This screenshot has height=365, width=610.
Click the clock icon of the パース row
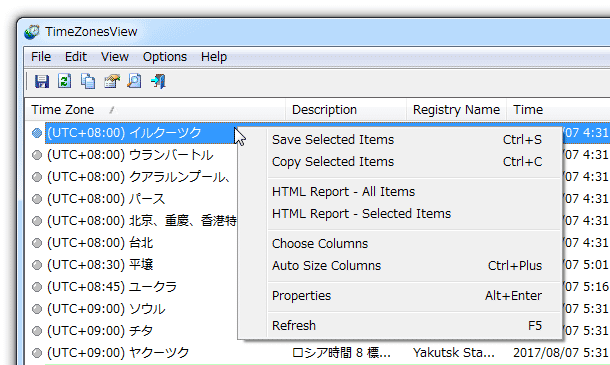(37, 199)
